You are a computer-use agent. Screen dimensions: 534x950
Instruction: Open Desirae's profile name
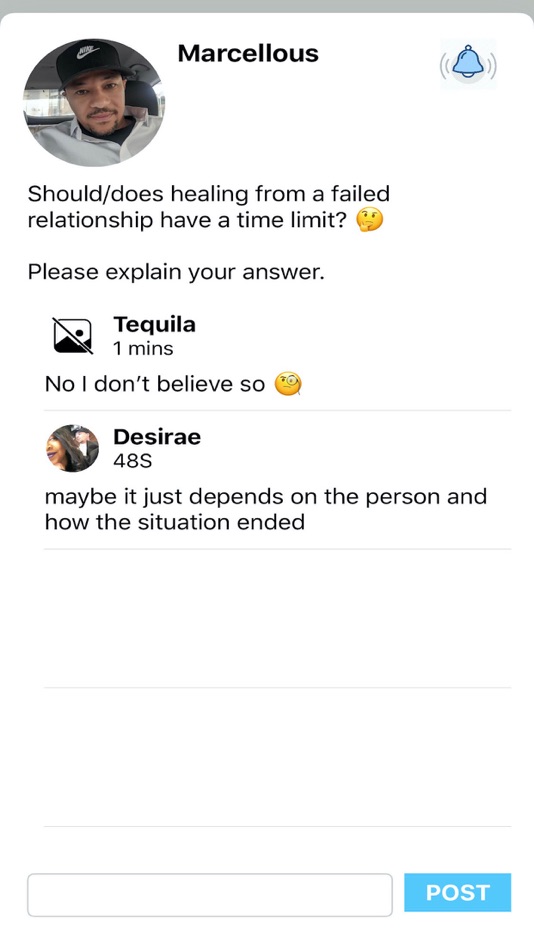tap(157, 437)
